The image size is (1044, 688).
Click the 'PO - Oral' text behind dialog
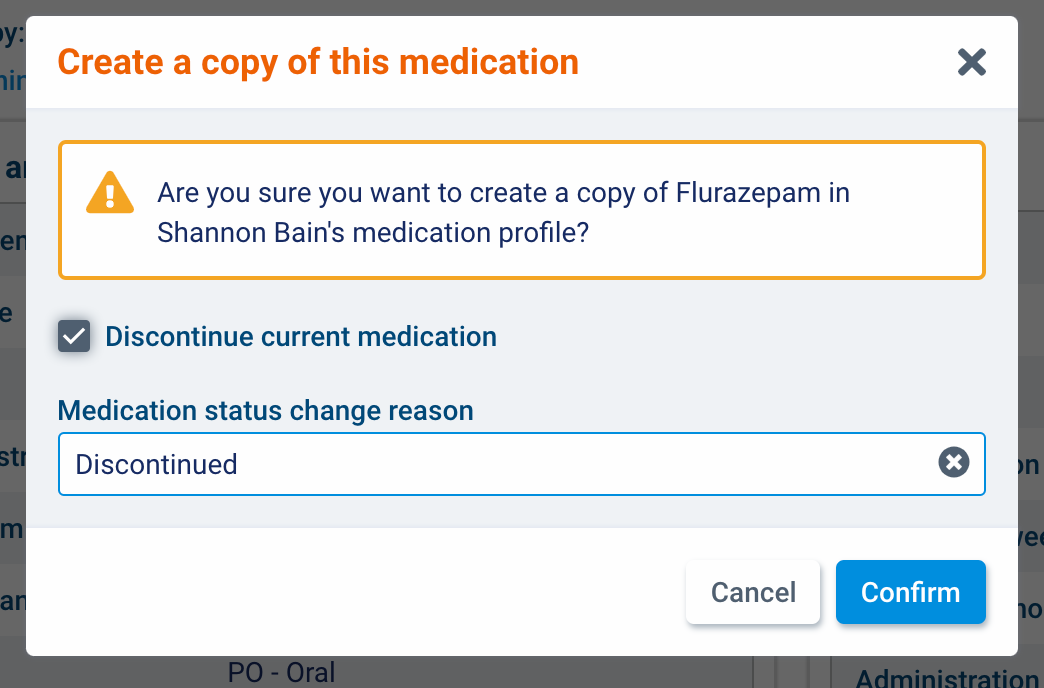pos(281,672)
